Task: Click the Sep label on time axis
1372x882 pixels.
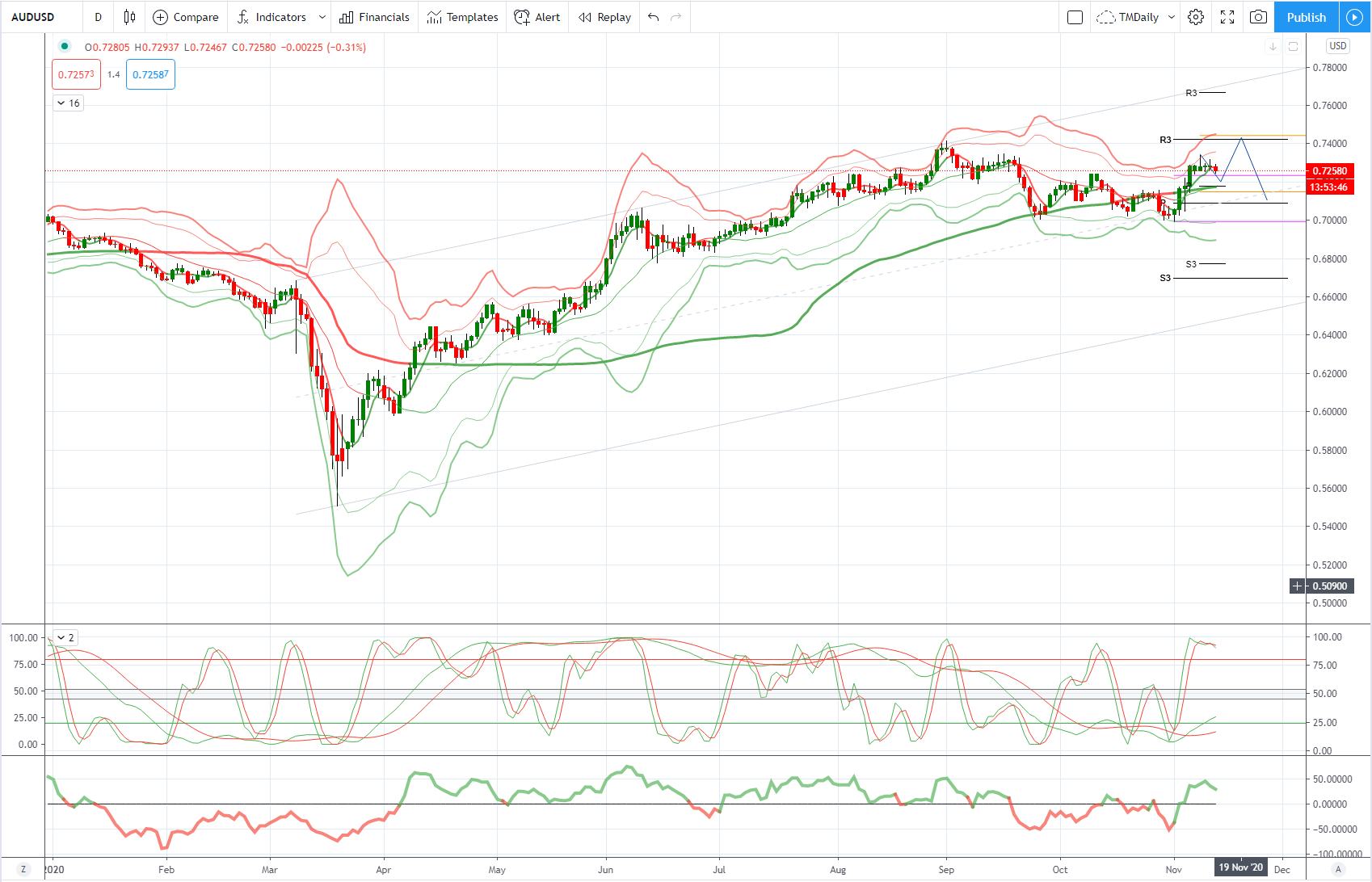Action: tap(946, 870)
